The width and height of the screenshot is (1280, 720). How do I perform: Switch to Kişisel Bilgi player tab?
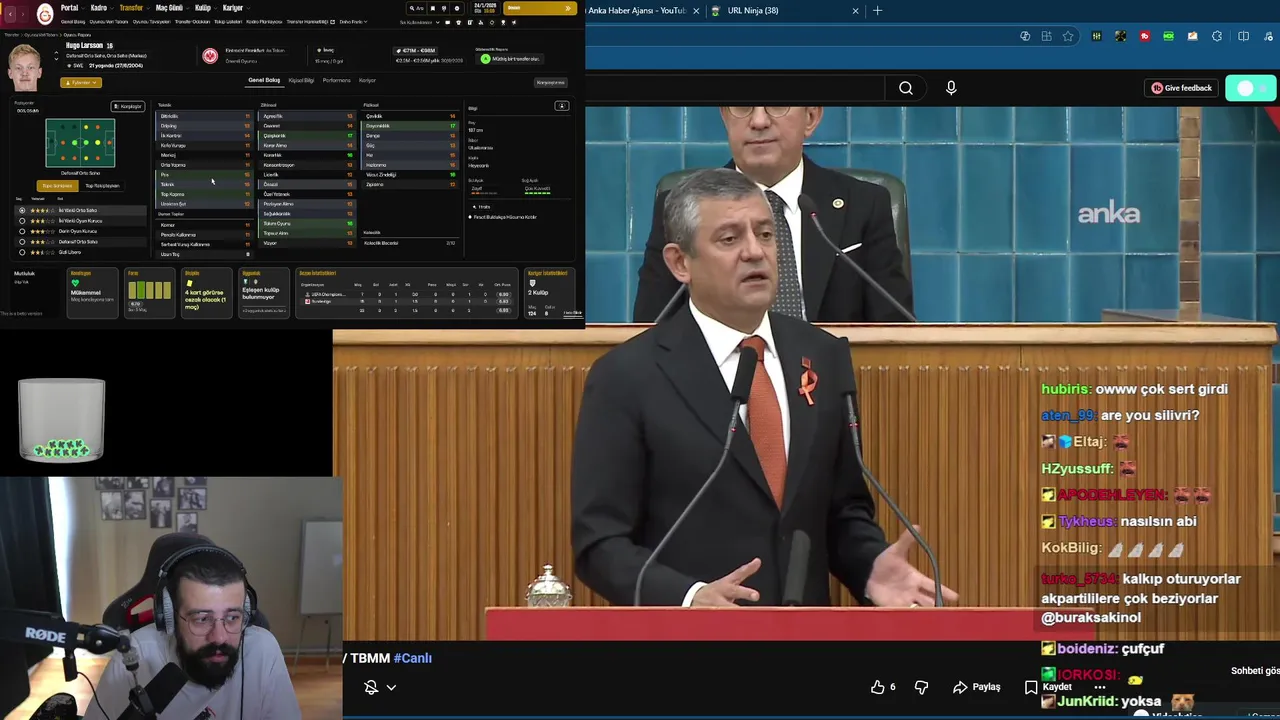coord(301,80)
